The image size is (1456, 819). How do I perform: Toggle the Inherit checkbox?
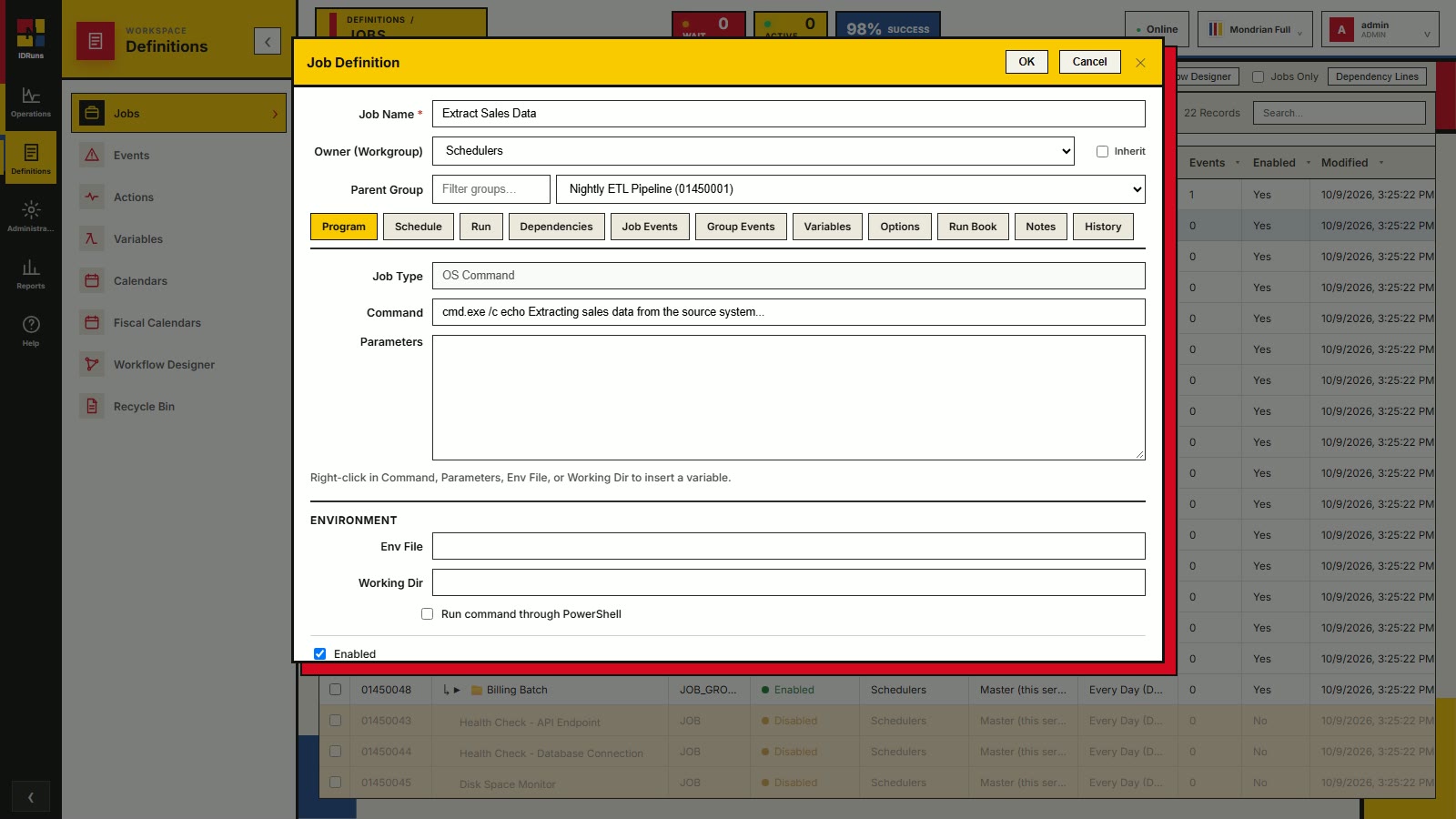[x=1102, y=152]
